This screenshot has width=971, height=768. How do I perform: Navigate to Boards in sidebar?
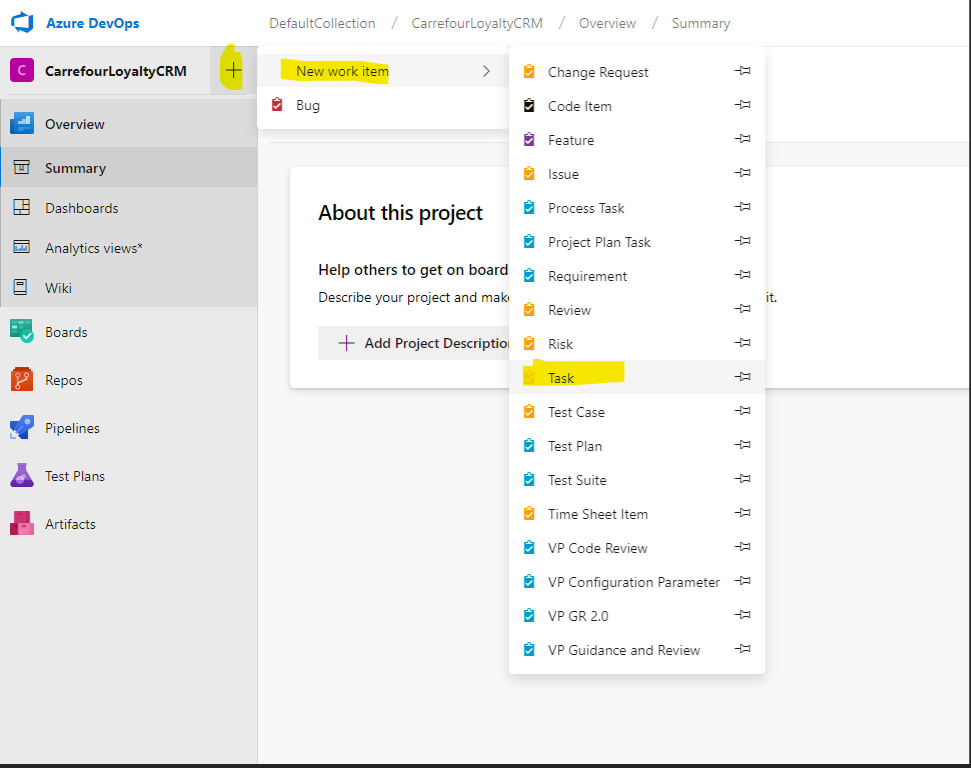click(129, 331)
